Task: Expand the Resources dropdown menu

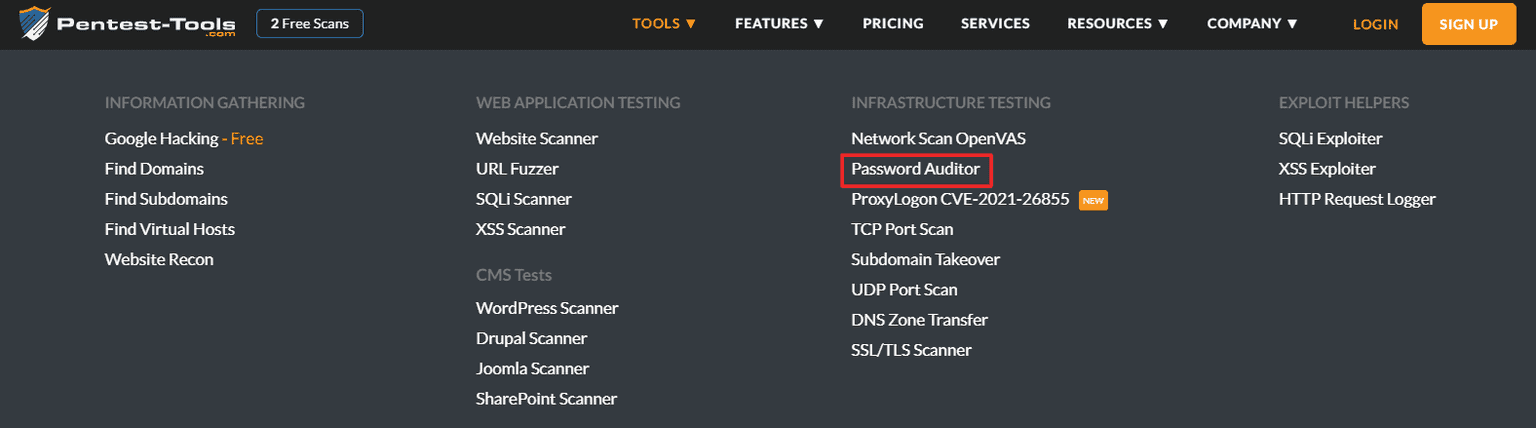Action: pyautogui.click(x=1117, y=24)
